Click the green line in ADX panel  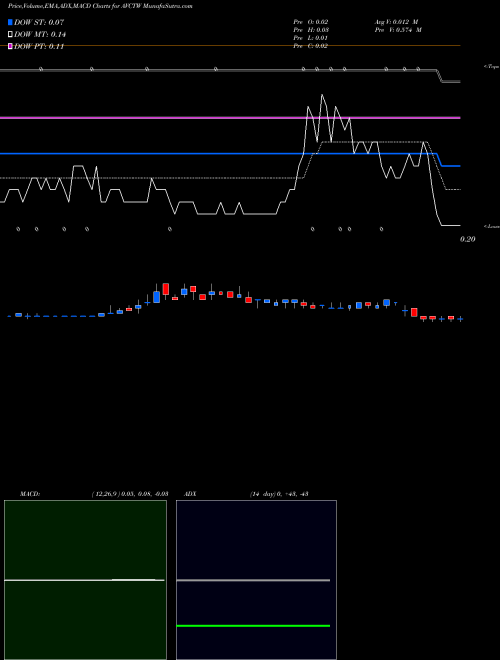click(x=253, y=626)
